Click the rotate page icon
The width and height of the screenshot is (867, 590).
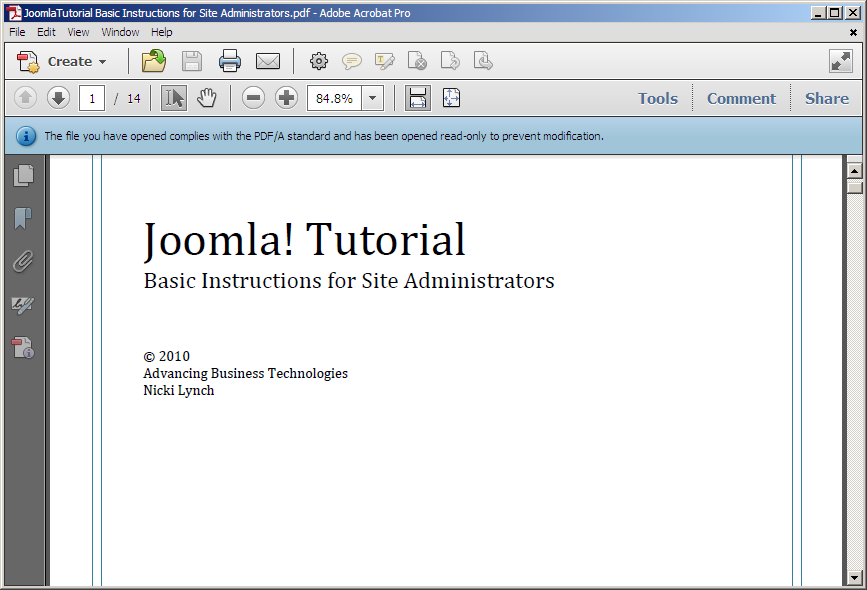point(483,61)
